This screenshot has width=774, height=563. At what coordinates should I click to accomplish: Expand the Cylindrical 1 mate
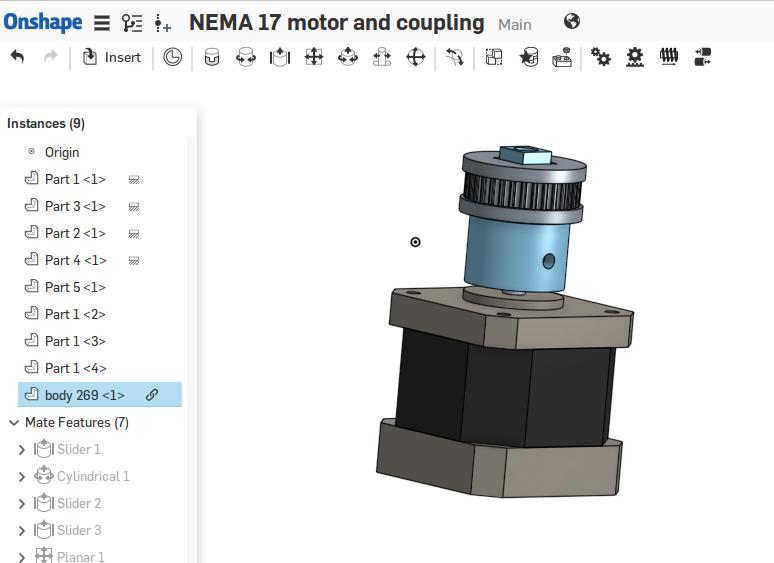(21, 477)
